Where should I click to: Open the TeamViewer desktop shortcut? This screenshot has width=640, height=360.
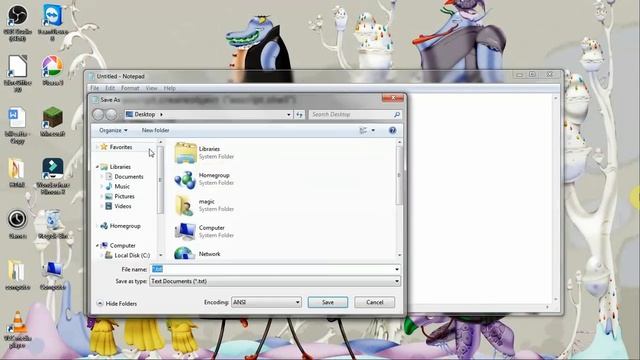(x=53, y=22)
